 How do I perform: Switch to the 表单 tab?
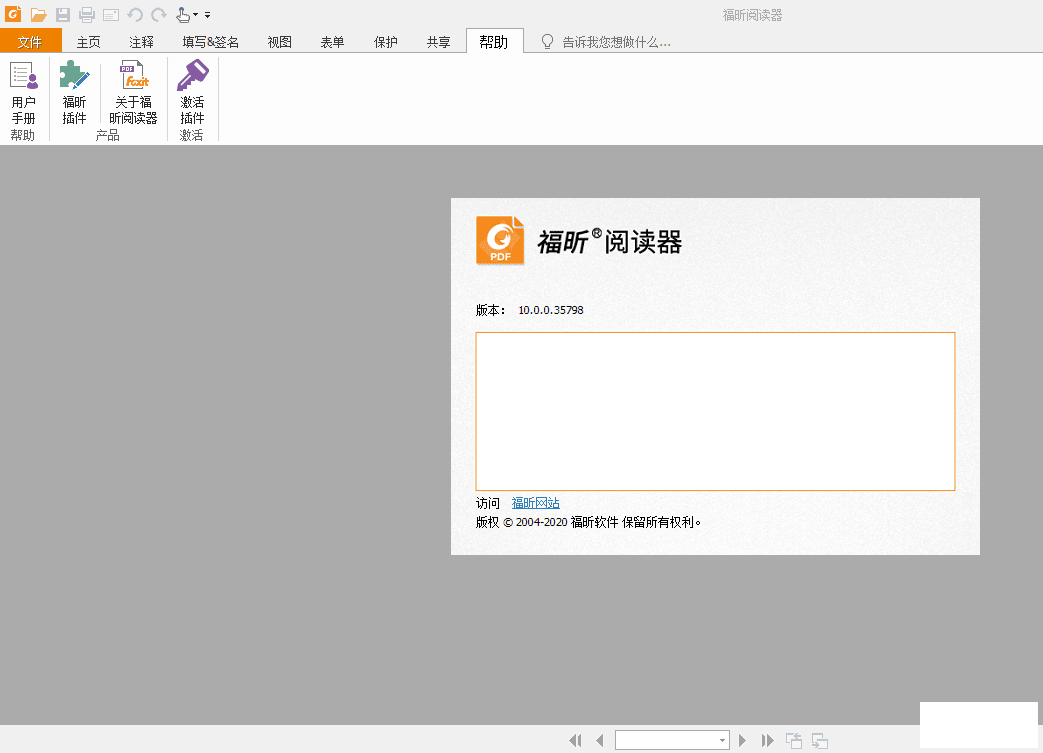333,42
